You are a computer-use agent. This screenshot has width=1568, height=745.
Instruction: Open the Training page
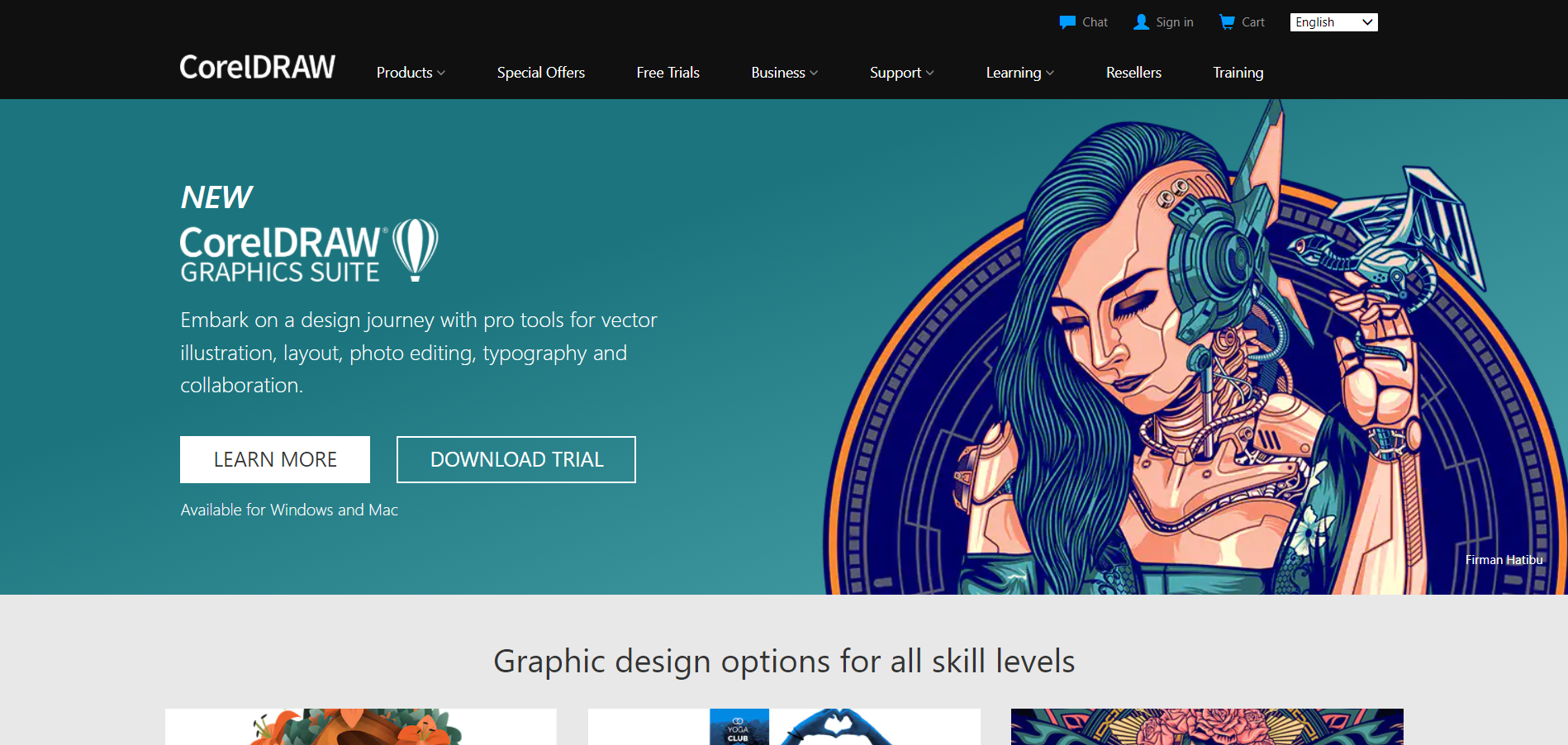(1238, 73)
